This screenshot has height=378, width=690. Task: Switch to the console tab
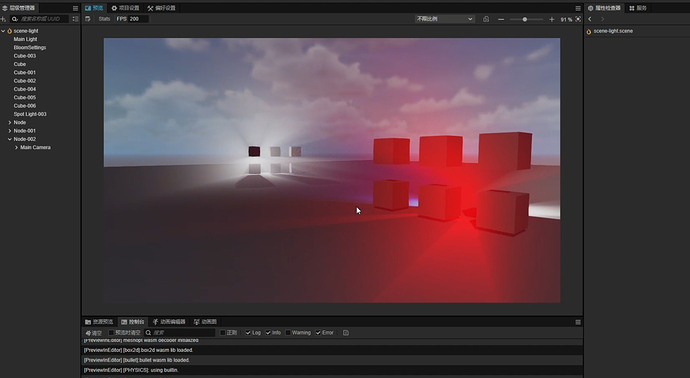click(x=132, y=322)
